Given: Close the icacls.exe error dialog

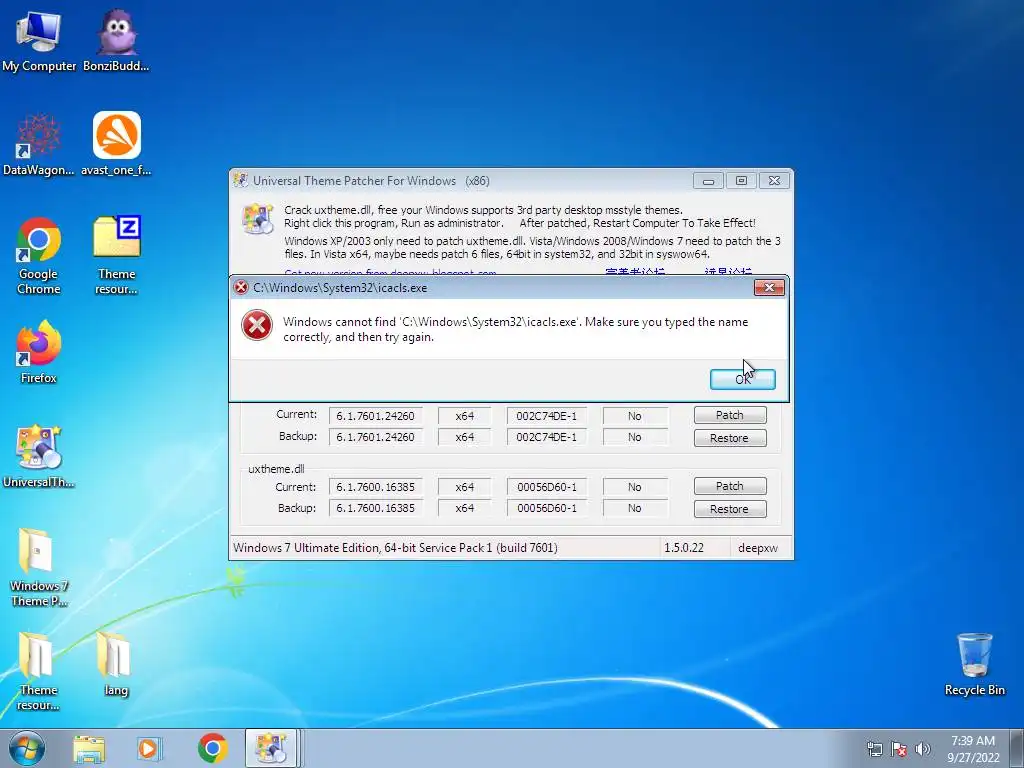Looking at the screenshot, I should pos(769,287).
